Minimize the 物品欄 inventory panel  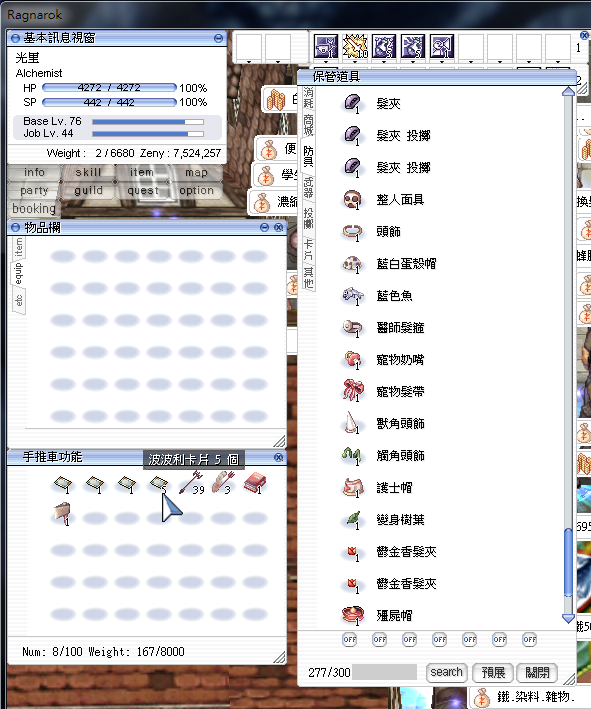[265, 227]
